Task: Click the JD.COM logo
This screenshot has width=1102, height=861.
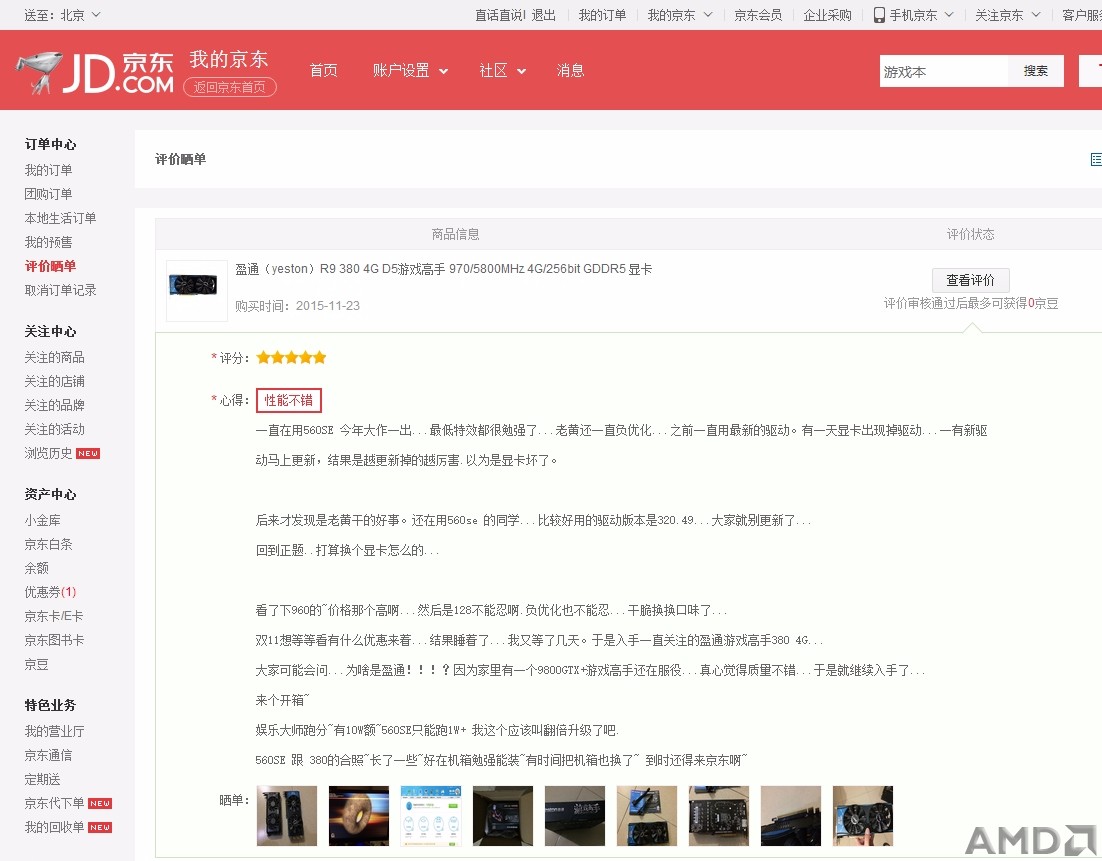Action: click(95, 72)
